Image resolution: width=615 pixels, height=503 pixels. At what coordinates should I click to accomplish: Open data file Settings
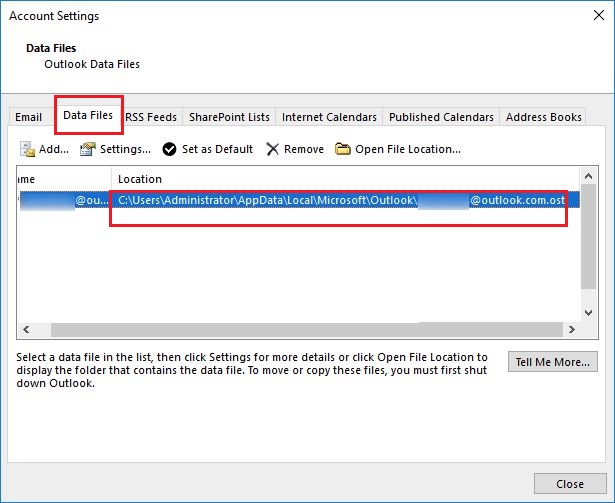pos(115,149)
